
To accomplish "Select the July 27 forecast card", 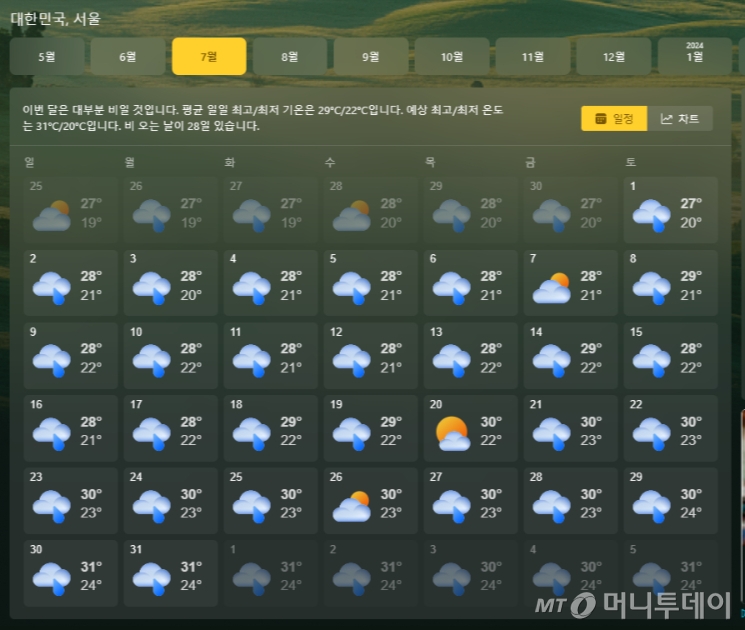I will tap(471, 501).
